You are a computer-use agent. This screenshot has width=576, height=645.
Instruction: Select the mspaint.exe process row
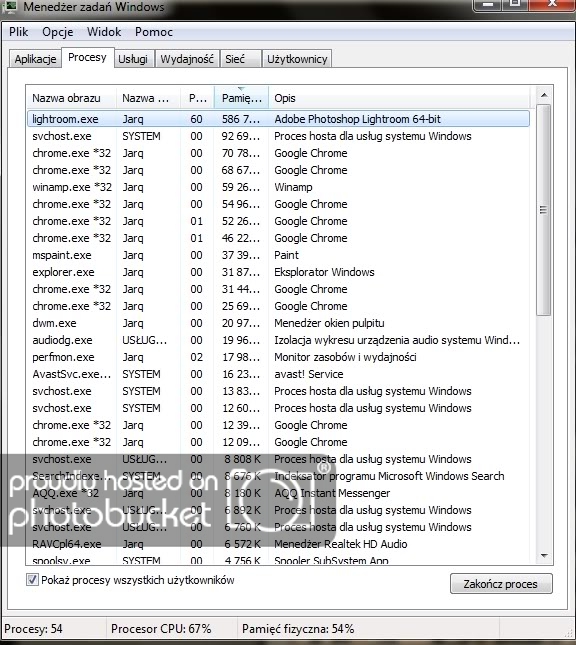pos(278,255)
